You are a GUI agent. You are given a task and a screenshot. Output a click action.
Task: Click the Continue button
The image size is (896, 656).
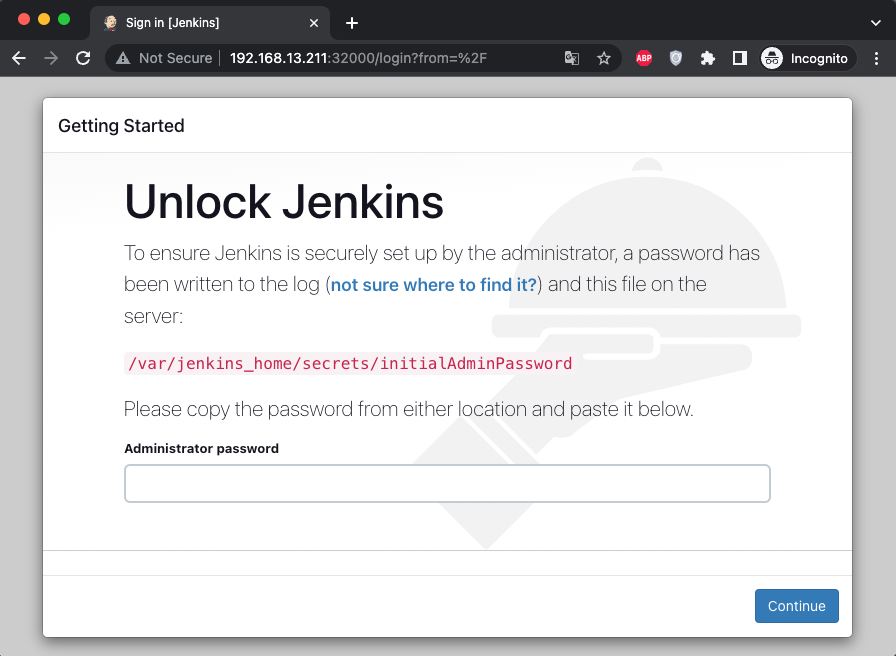point(797,606)
